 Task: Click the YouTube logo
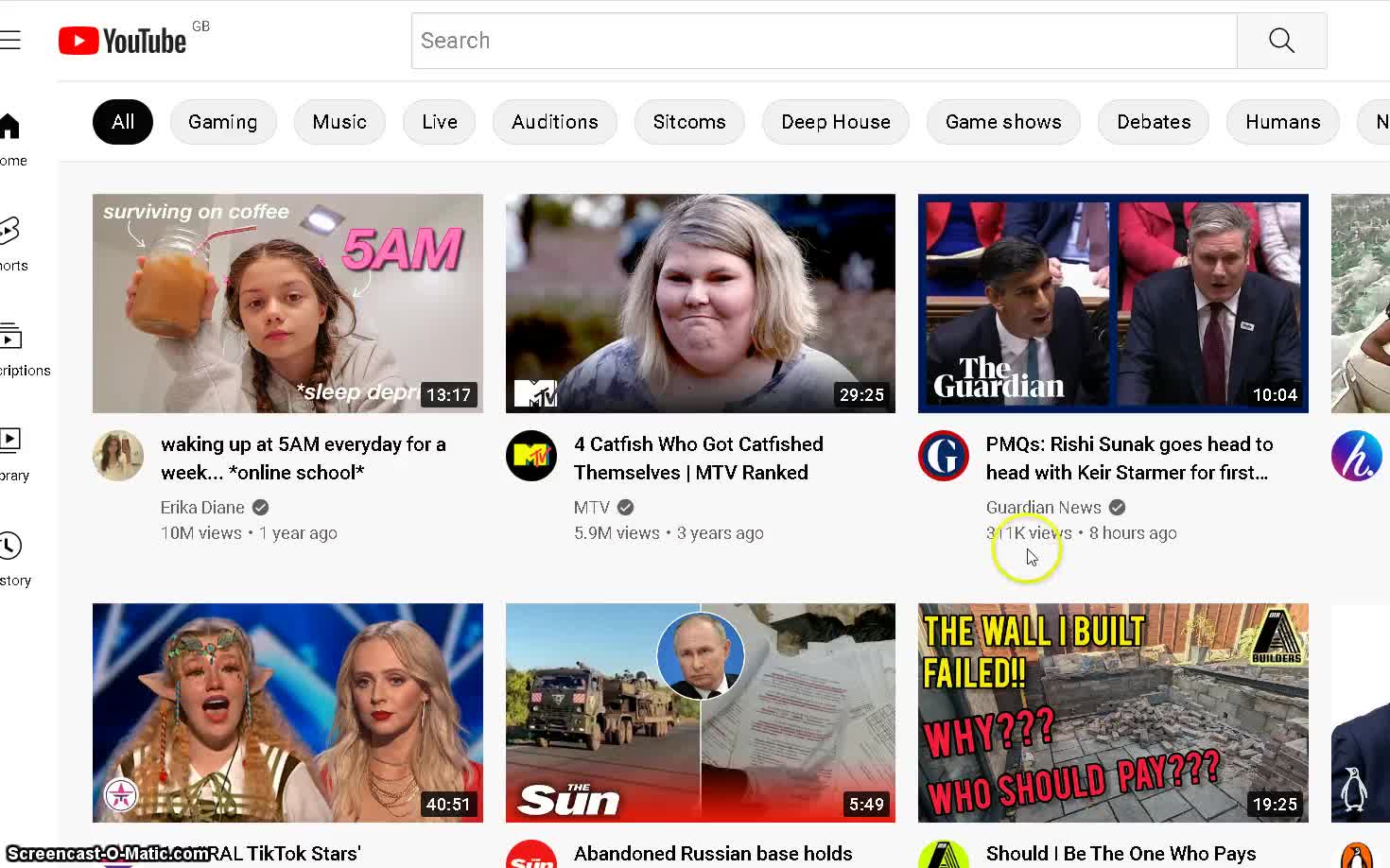click(x=123, y=41)
